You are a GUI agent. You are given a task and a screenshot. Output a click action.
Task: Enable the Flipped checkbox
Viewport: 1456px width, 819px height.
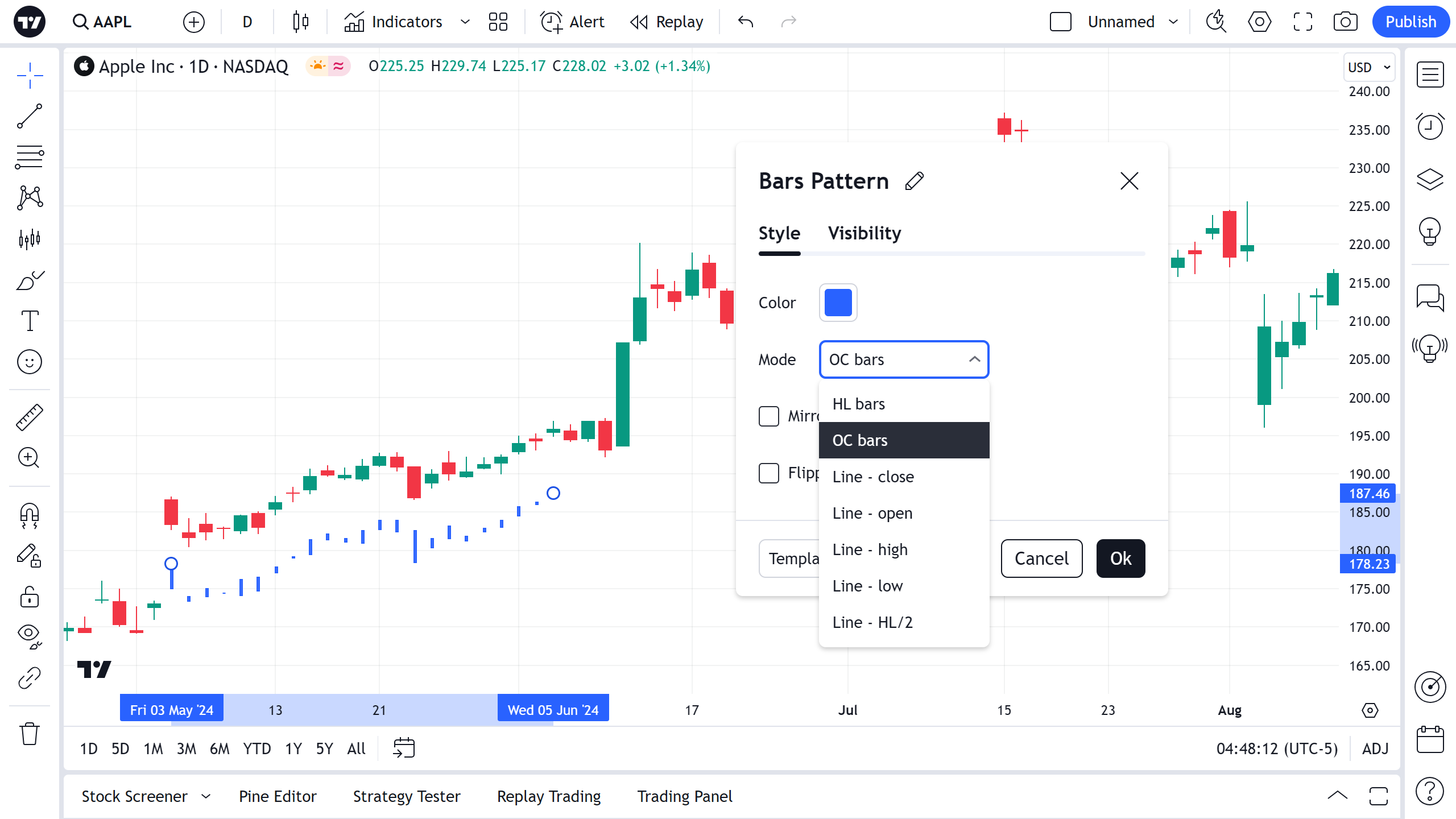(769, 473)
